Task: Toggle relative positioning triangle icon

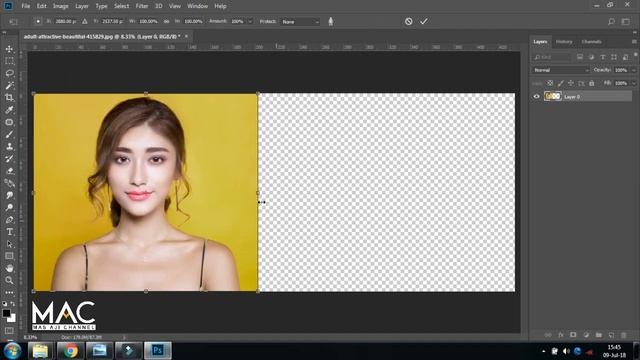Action: point(85,21)
